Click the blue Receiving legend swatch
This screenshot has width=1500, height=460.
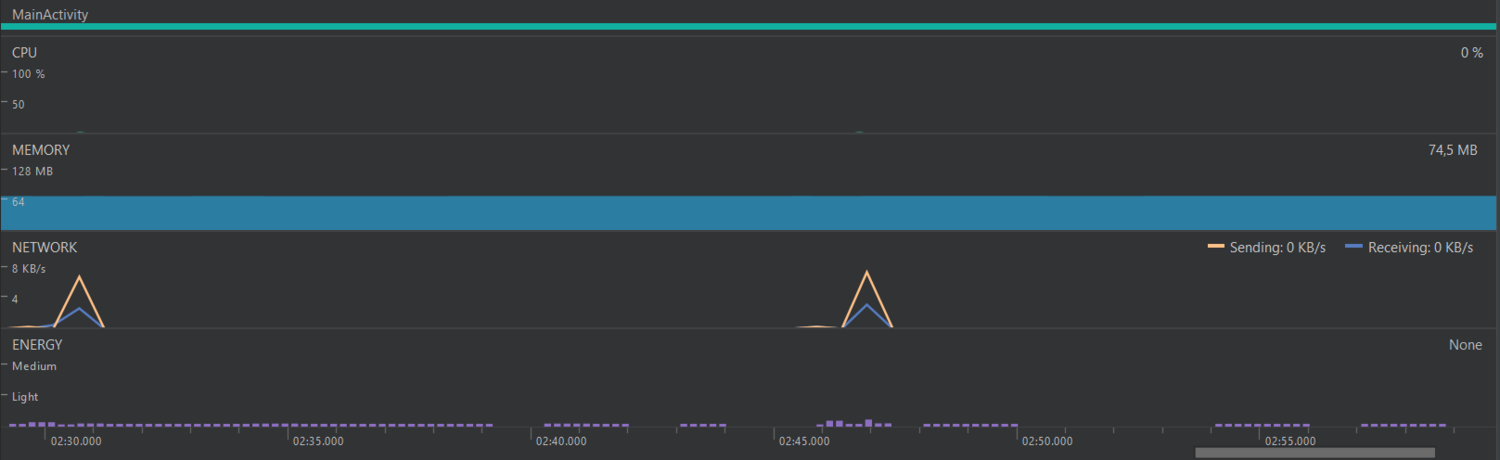[x=1354, y=247]
